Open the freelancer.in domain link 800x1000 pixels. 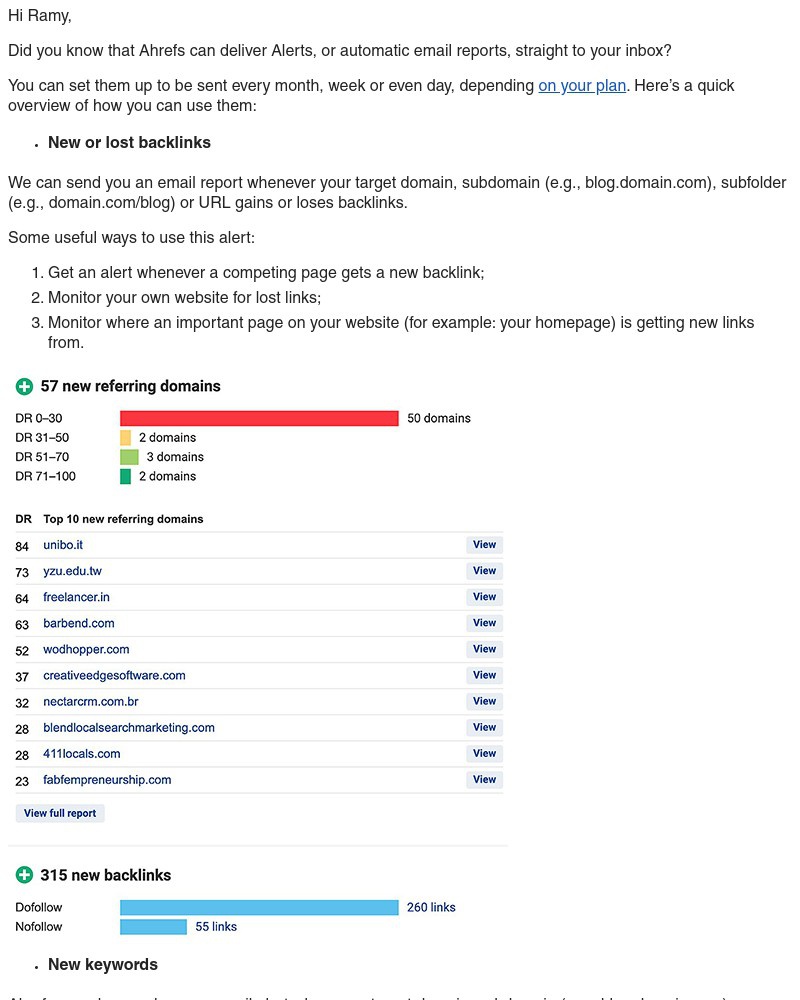pos(76,597)
